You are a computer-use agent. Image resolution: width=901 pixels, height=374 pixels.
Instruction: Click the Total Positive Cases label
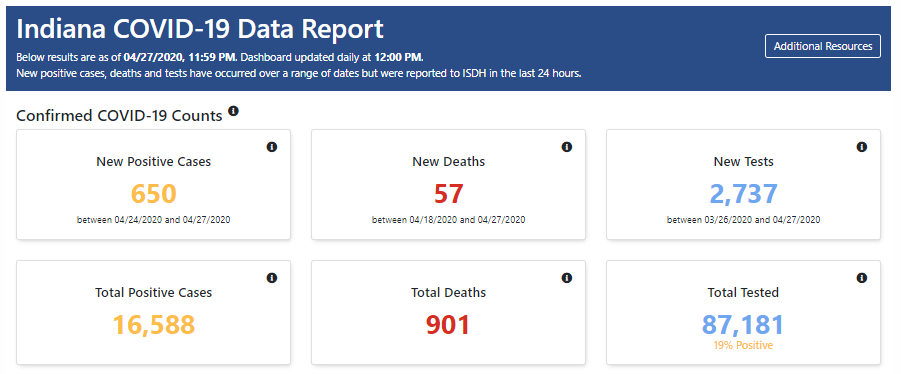[153, 292]
